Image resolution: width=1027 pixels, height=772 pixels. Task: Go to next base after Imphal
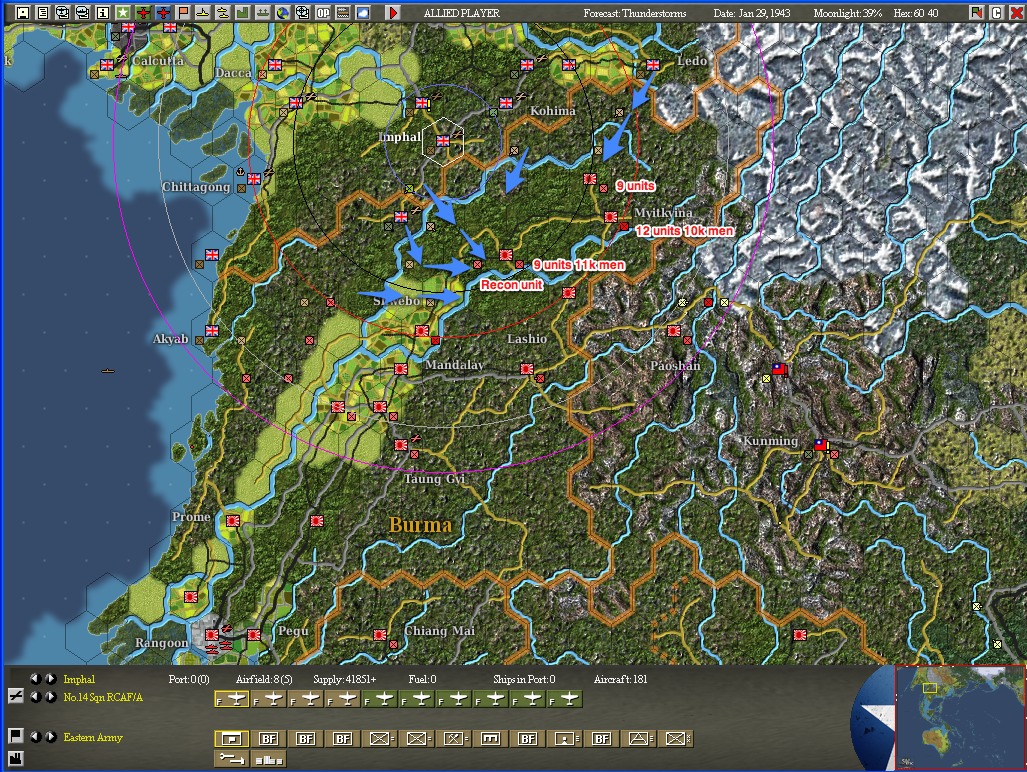click(x=50, y=679)
